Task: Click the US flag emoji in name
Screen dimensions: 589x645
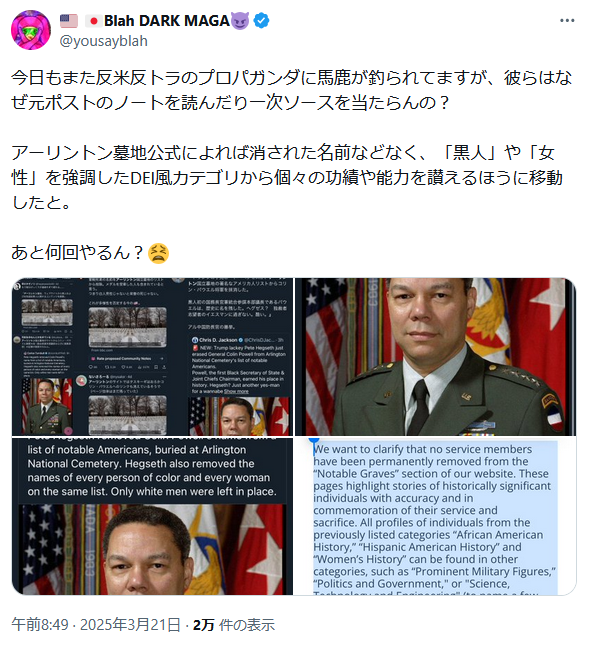Action: [x=69, y=21]
